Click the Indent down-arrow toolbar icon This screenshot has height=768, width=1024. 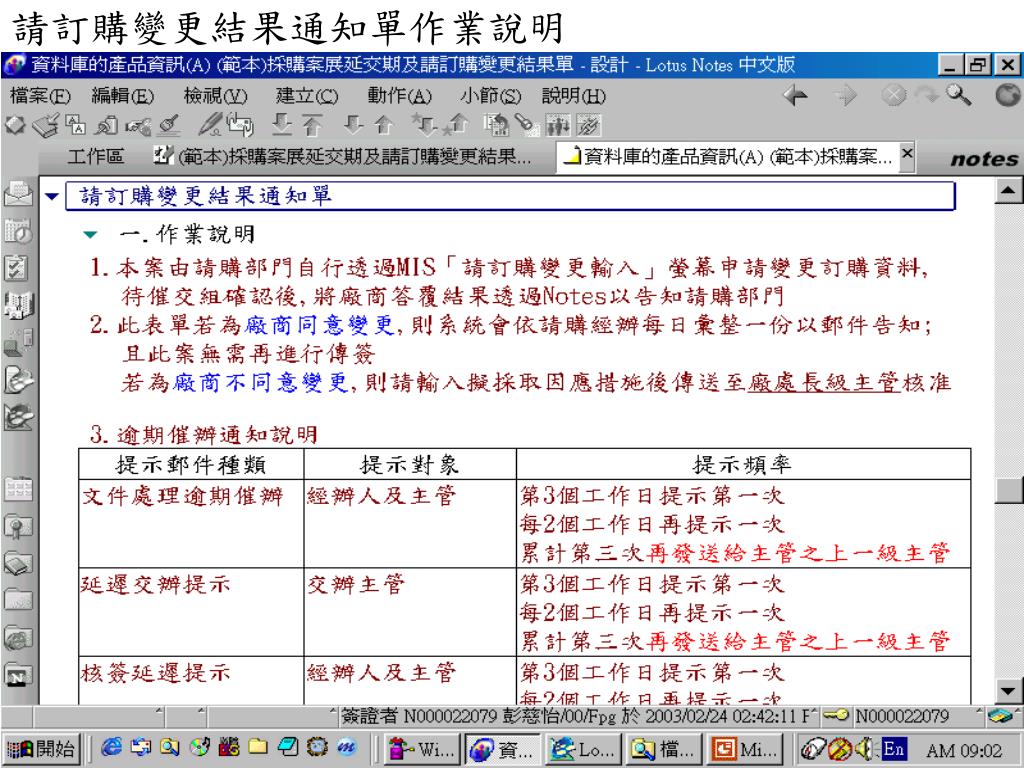(282, 124)
